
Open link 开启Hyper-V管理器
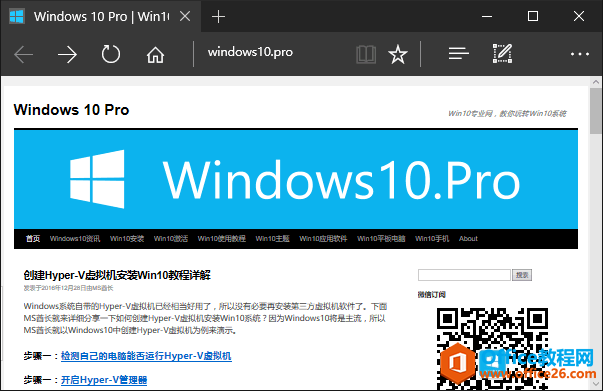coord(104,380)
